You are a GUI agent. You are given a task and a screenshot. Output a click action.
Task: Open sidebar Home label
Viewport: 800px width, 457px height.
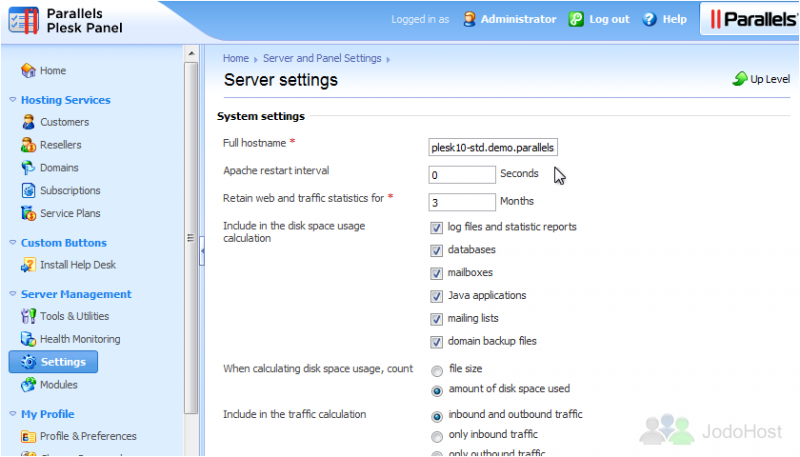[53, 70]
